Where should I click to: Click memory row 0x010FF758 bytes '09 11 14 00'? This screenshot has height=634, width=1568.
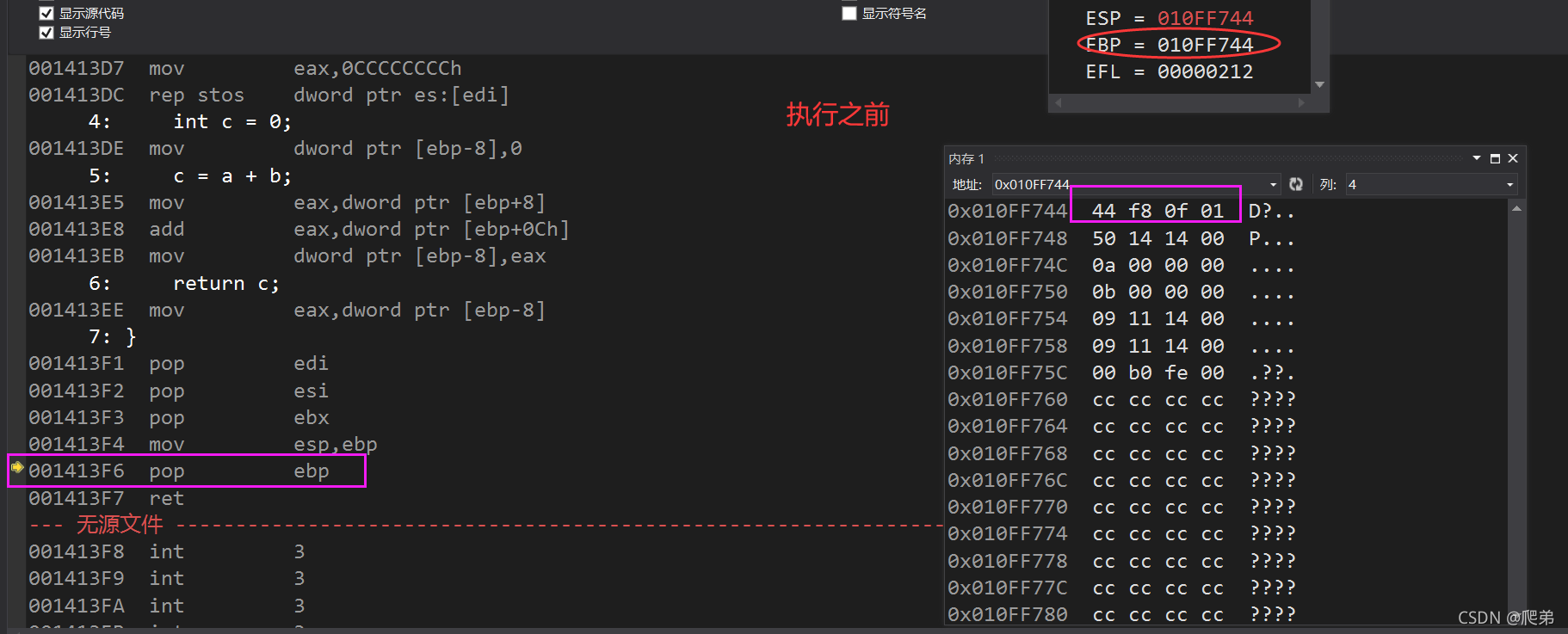coord(1157,347)
